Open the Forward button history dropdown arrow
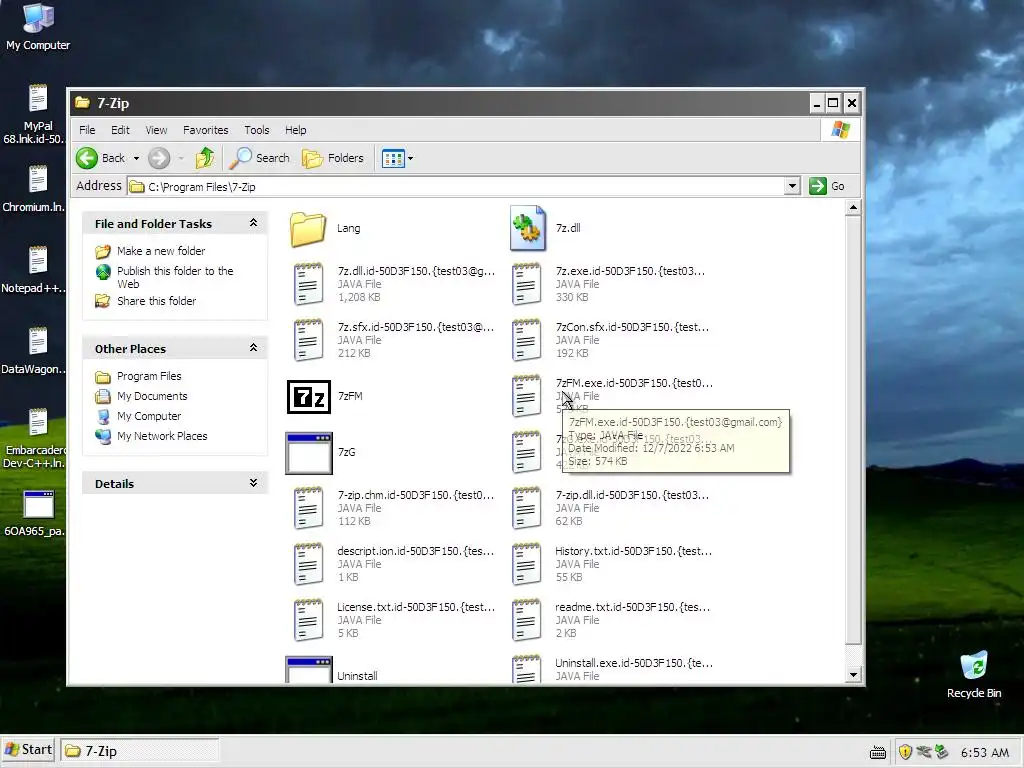The width and height of the screenshot is (1024, 768). 181,158
